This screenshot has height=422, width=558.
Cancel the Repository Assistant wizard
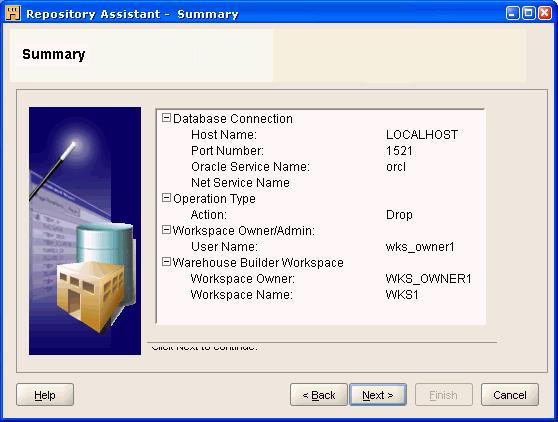click(510, 395)
